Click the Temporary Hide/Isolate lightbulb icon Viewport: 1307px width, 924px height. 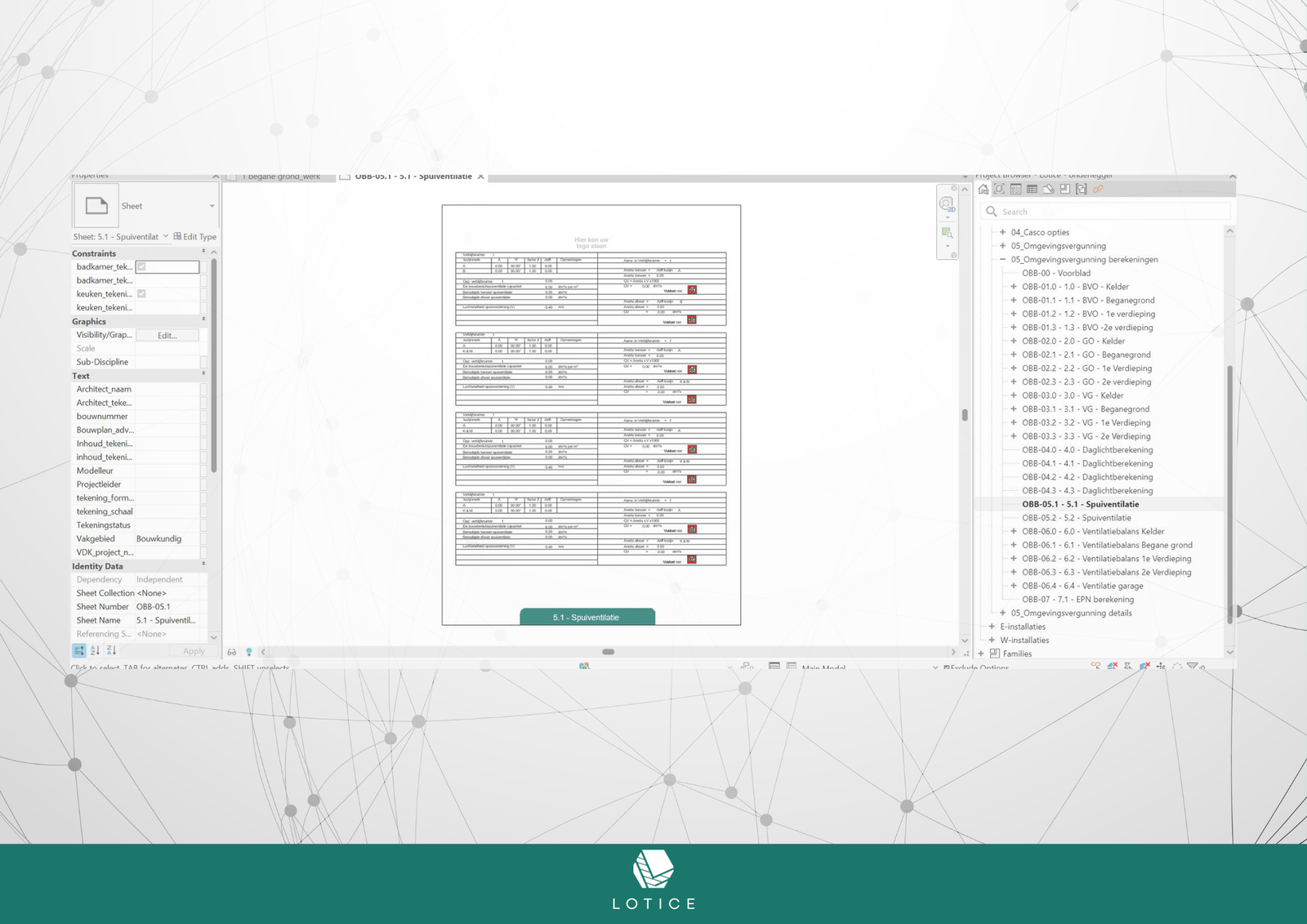point(248,651)
